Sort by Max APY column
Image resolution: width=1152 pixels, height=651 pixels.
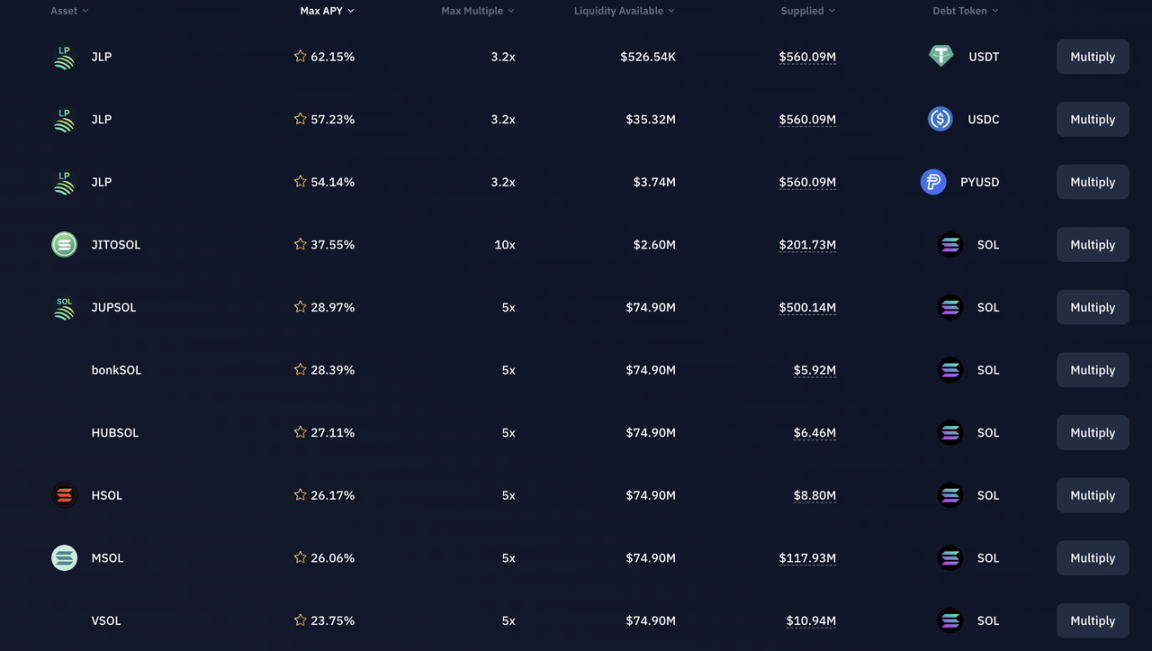pos(327,11)
